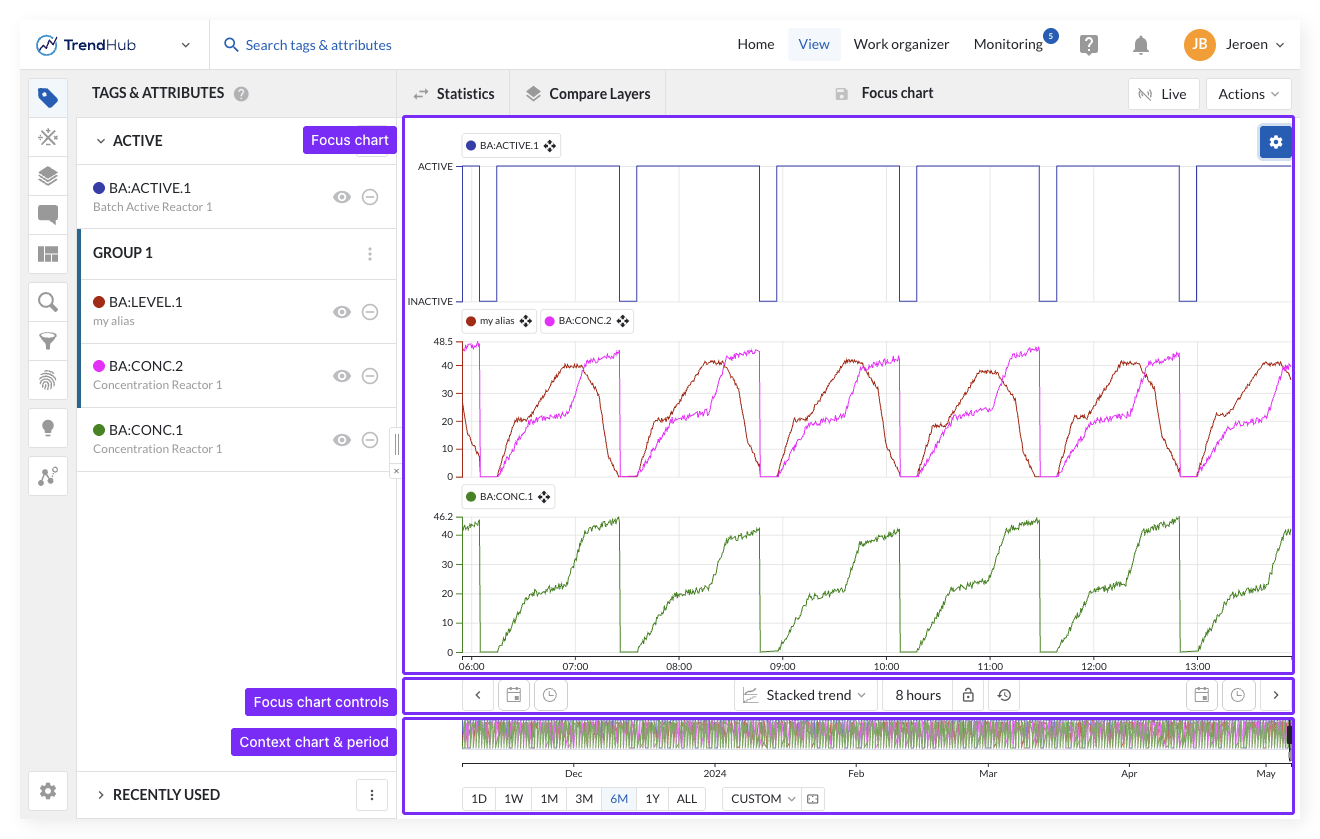This screenshot has width=1320, height=839.
Task: Toggle visibility of BA:CONC.2 tag
Action: pos(342,376)
